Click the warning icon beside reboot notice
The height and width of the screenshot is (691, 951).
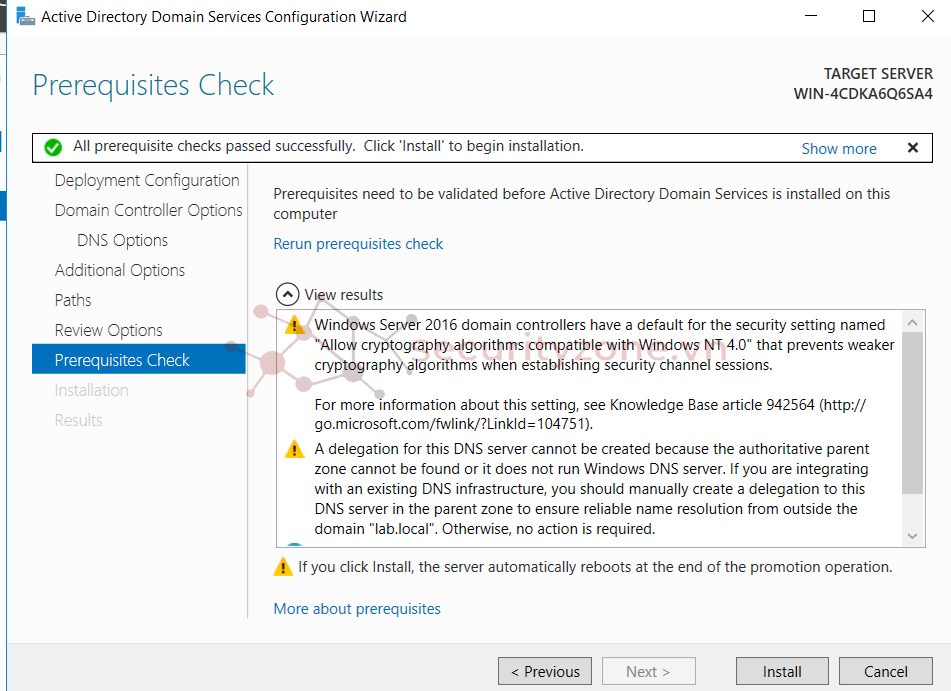tap(283, 567)
